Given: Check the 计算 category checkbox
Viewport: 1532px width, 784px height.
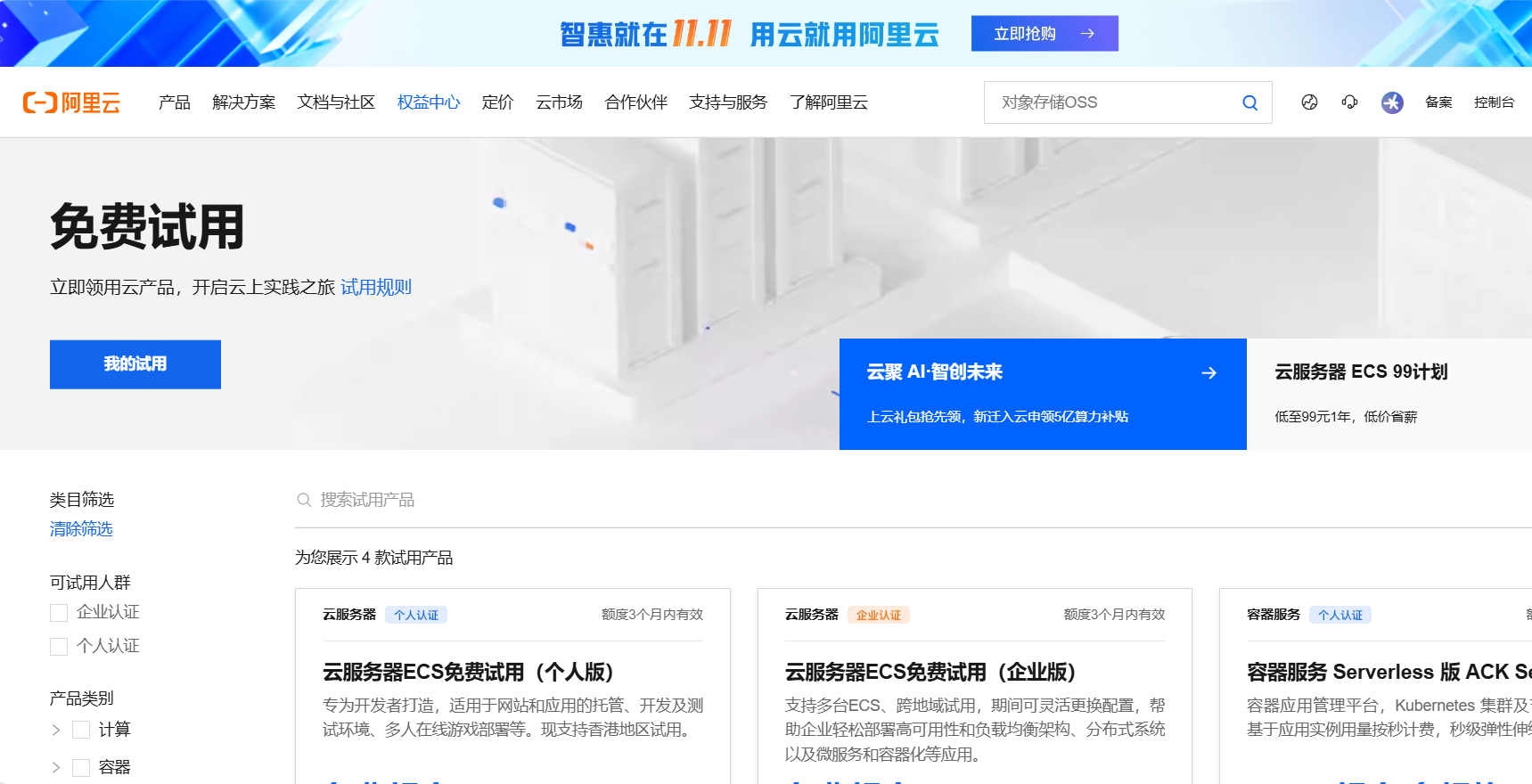Looking at the screenshot, I should click(x=81, y=730).
